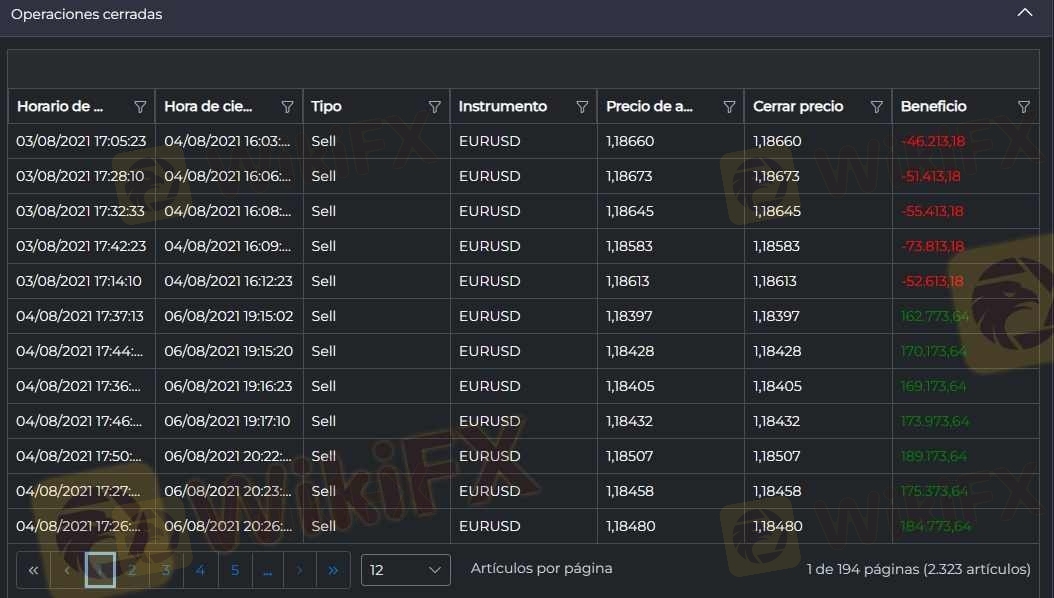Open filter icon for Hora de cierre column

[x=288, y=107]
